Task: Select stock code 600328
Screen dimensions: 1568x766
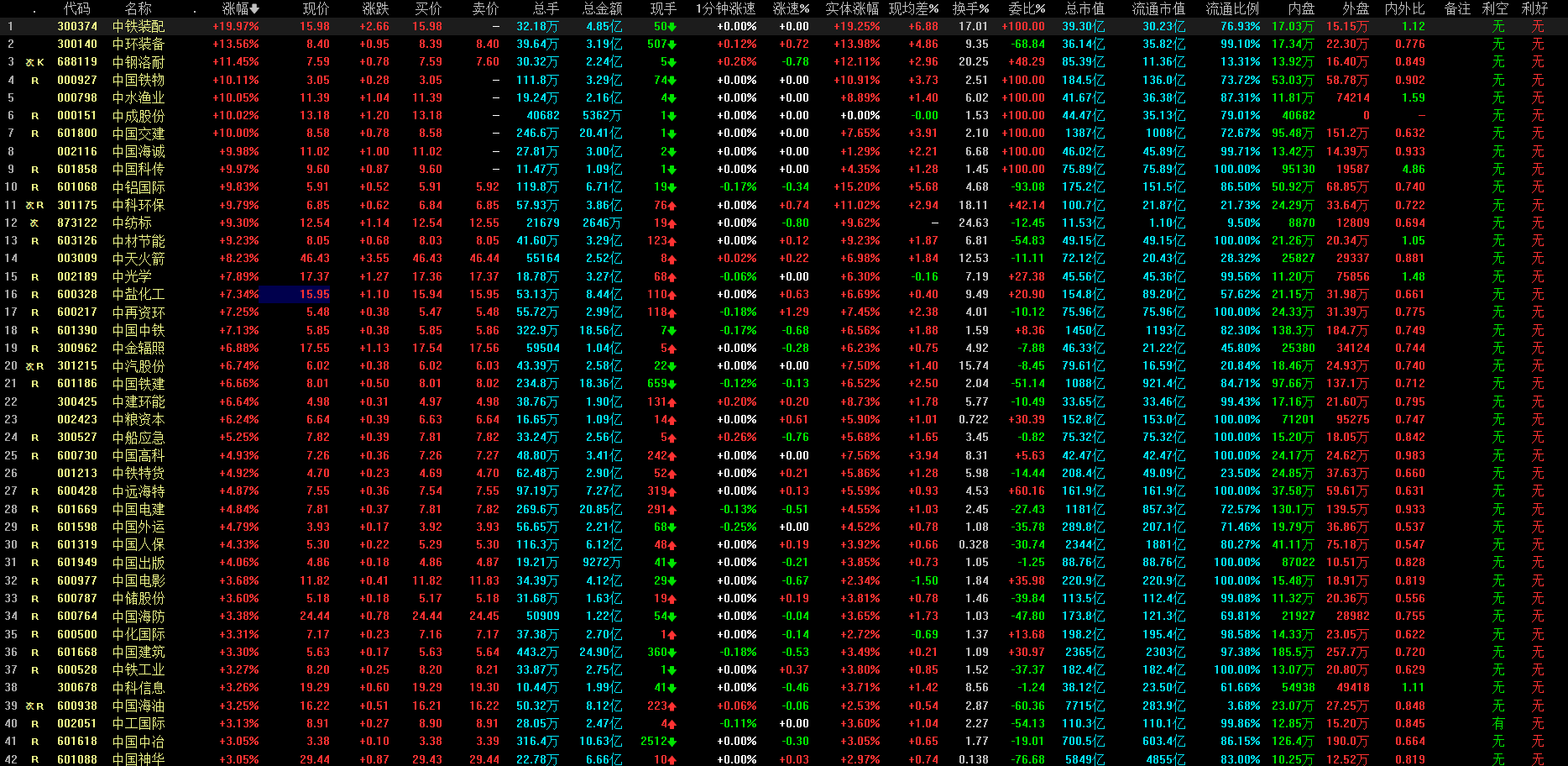Action: tap(77, 294)
